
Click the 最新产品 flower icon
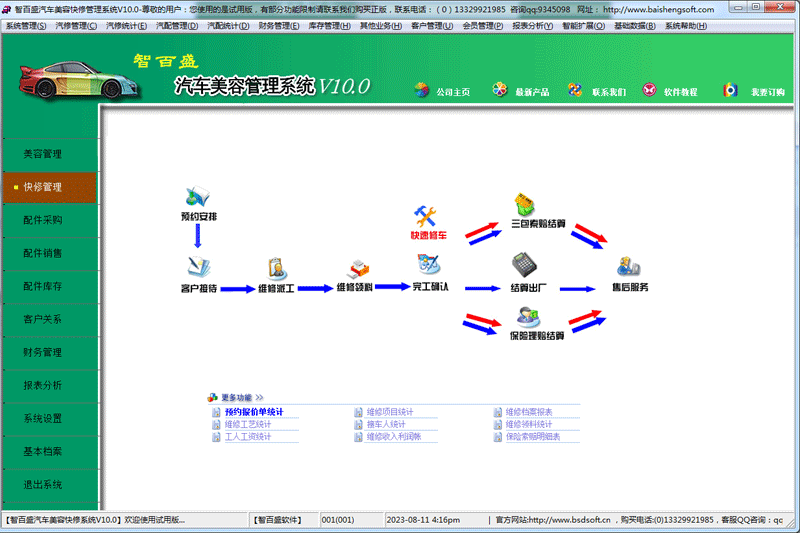point(499,90)
